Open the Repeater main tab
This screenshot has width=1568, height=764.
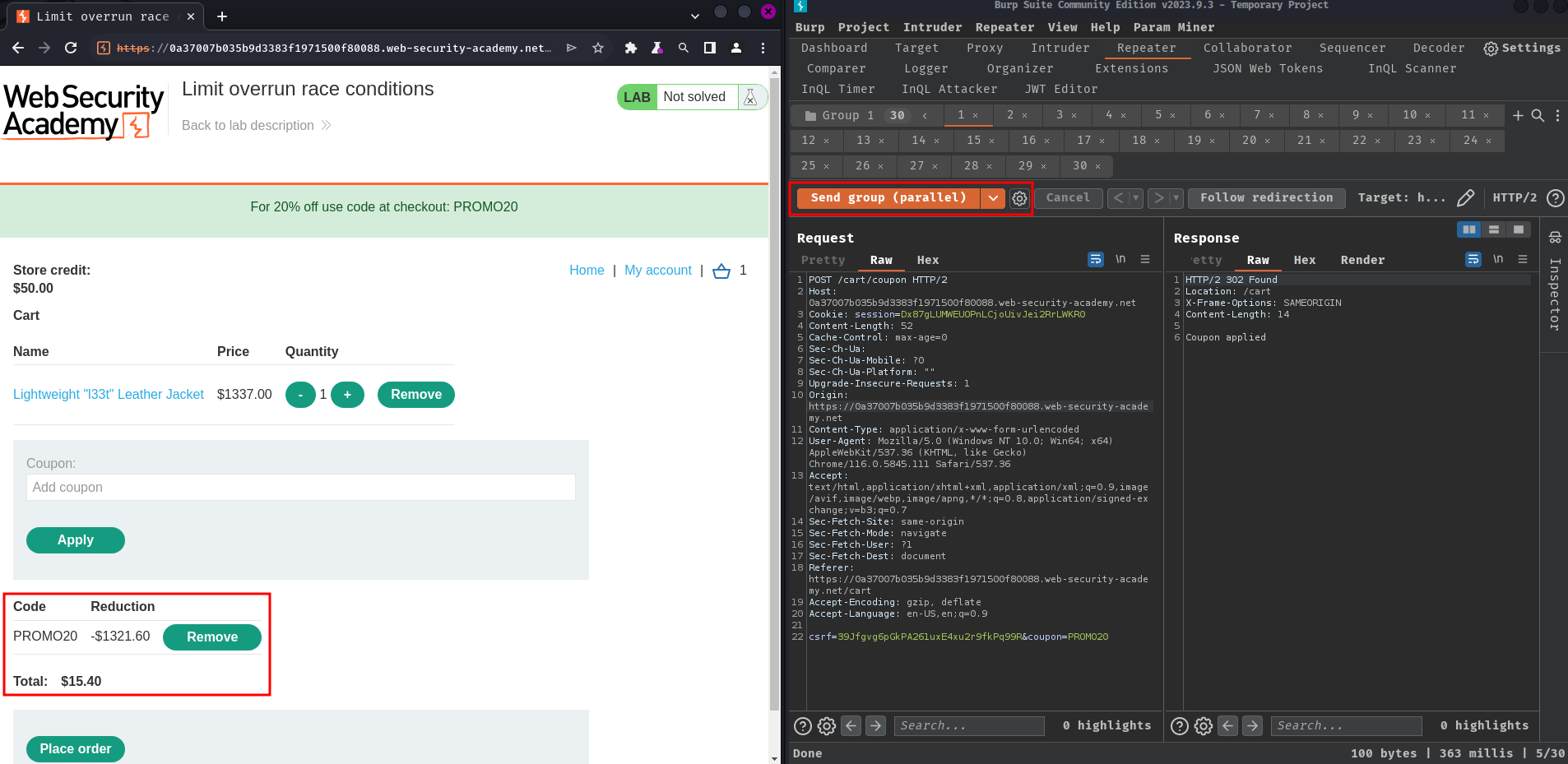(x=1146, y=49)
